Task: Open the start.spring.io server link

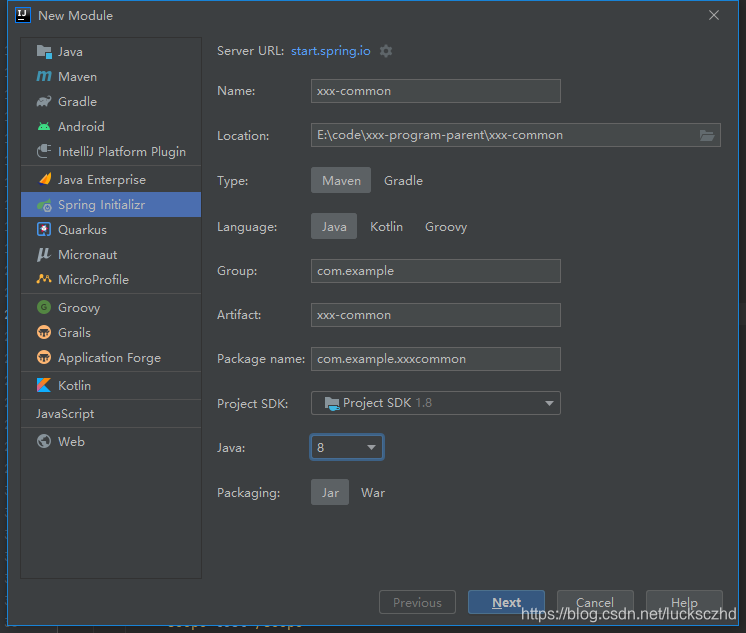Action: [331, 50]
